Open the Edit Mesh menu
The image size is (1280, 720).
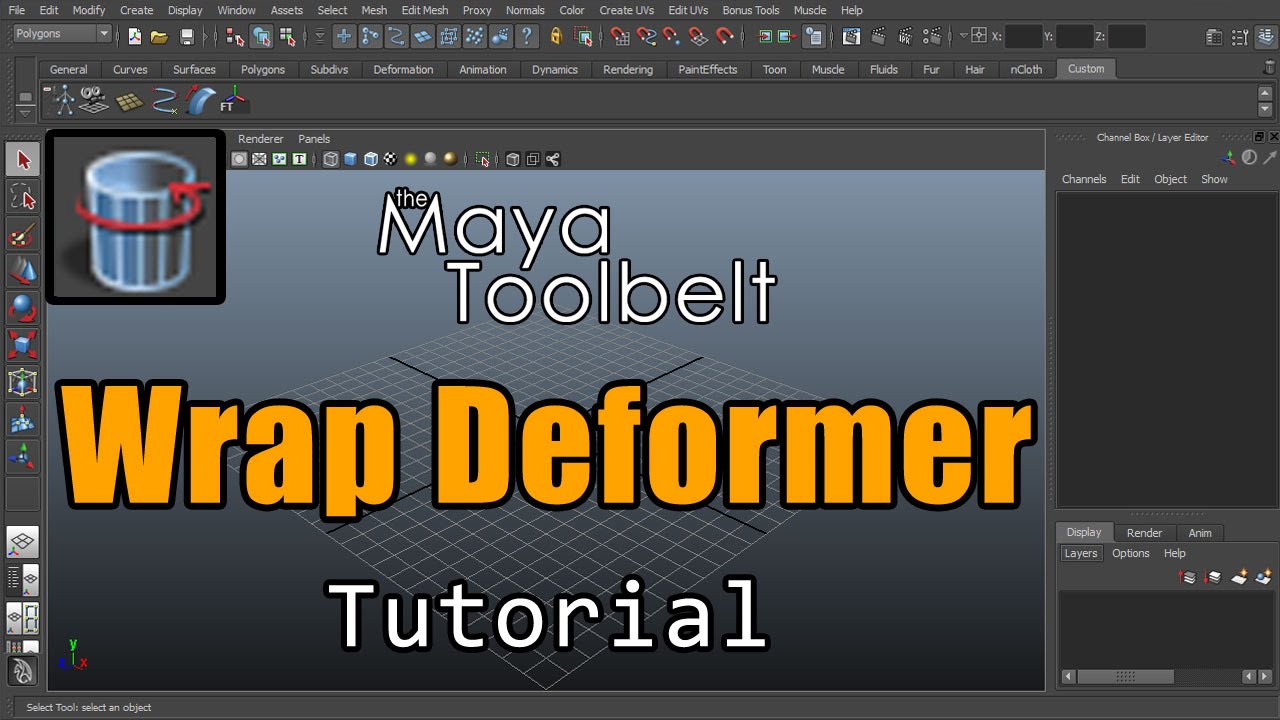tap(424, 10)
